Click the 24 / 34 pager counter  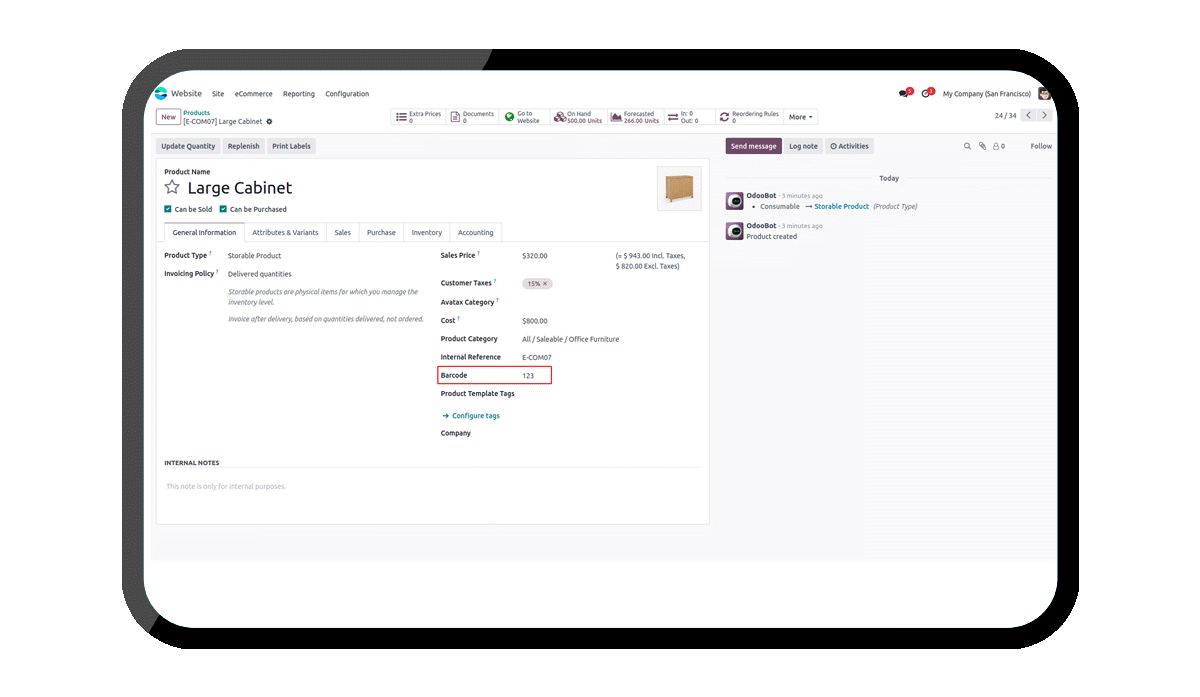[x=1005, y=116]
